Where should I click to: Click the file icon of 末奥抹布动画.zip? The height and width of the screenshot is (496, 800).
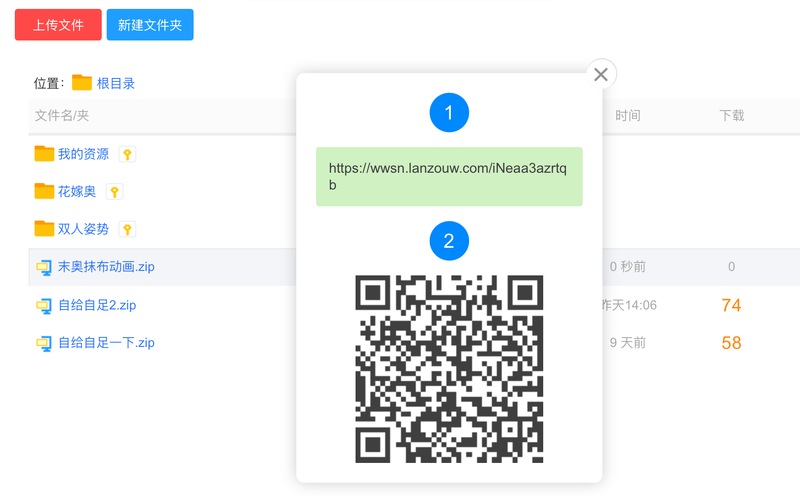tap(44, 267)
